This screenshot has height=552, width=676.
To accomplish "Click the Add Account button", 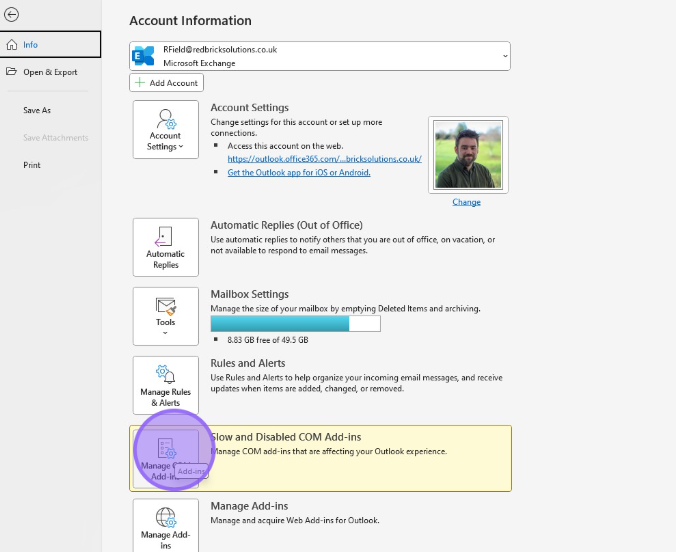I will coord(167,83).
